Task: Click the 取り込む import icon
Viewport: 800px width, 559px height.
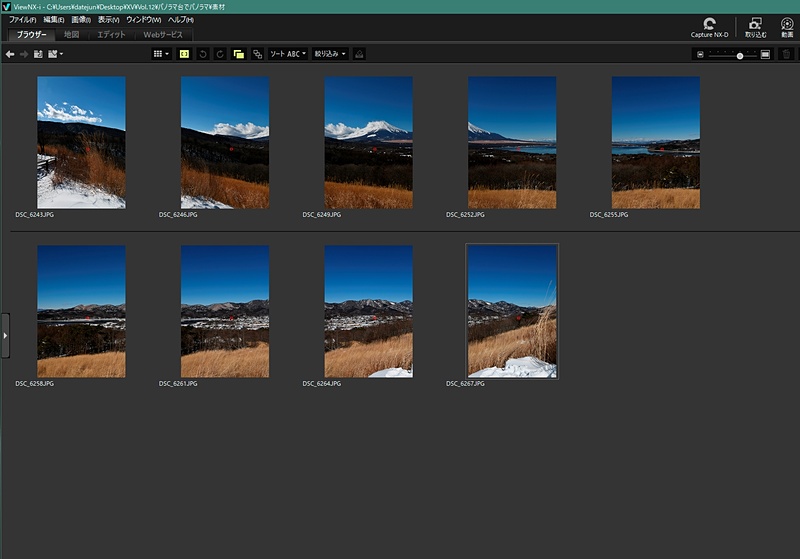Action: click(x=755, y=27)
